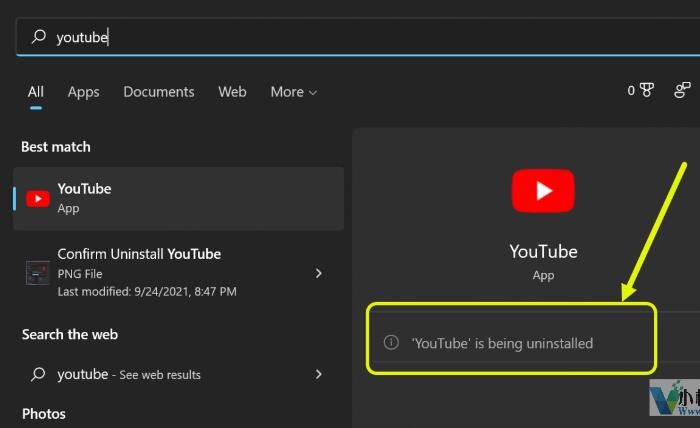Click the Best match heading

coord(56,147)
